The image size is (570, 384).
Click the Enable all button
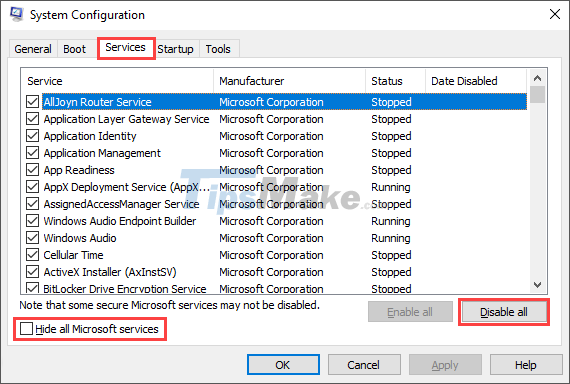point(410,312)
